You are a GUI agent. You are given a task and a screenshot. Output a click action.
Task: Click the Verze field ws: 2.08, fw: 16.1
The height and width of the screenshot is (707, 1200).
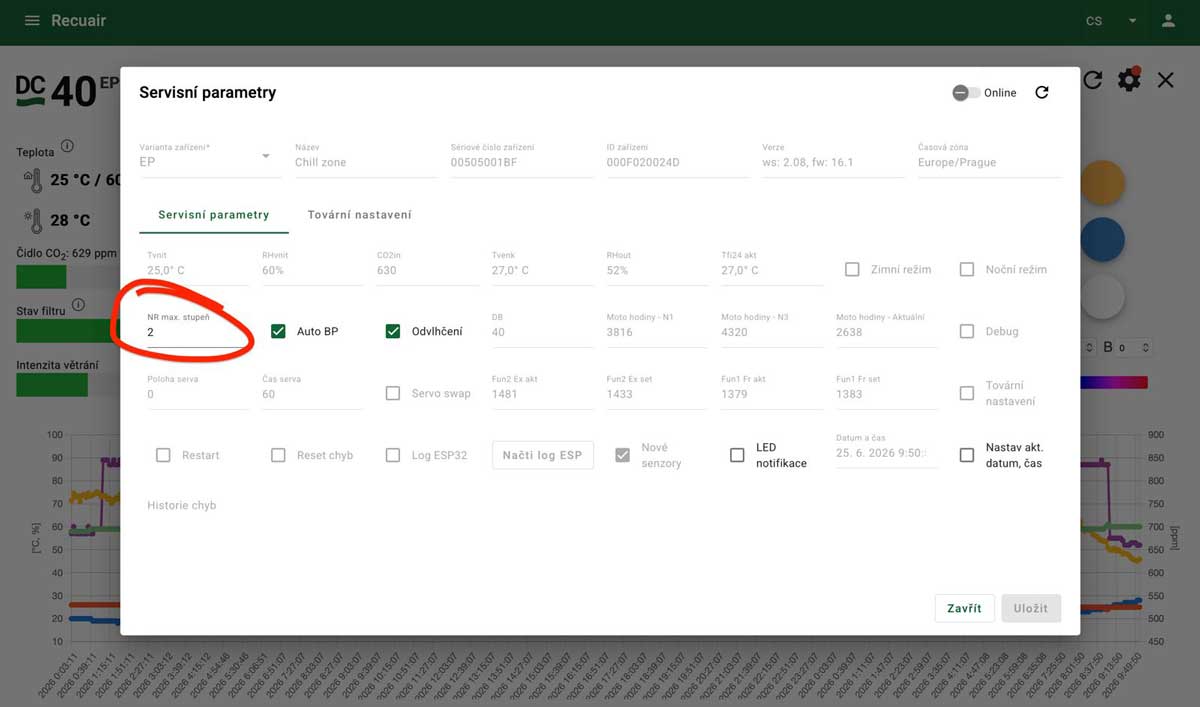[x=833, y=161]
